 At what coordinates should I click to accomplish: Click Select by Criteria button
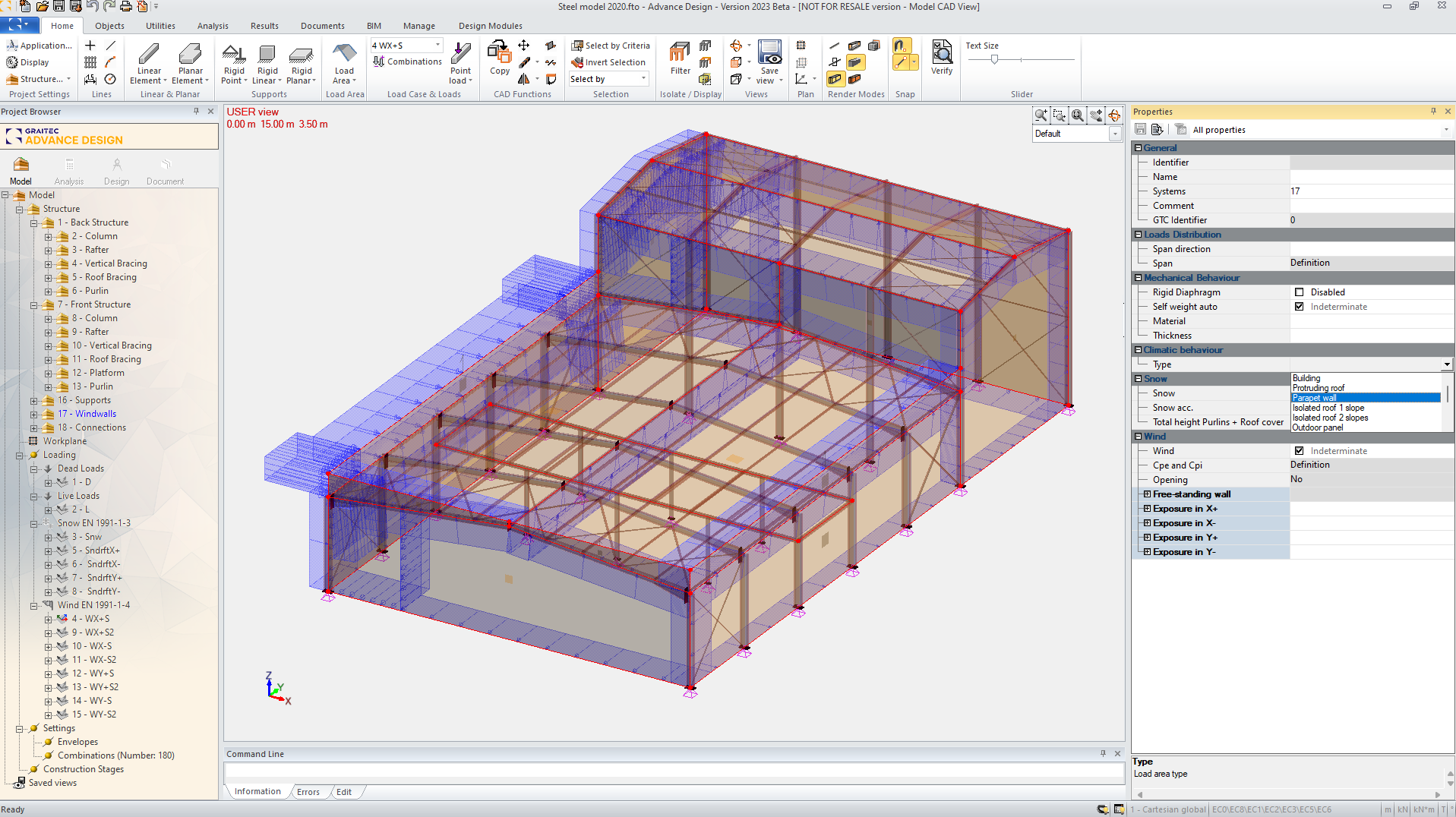coord(611,46)
